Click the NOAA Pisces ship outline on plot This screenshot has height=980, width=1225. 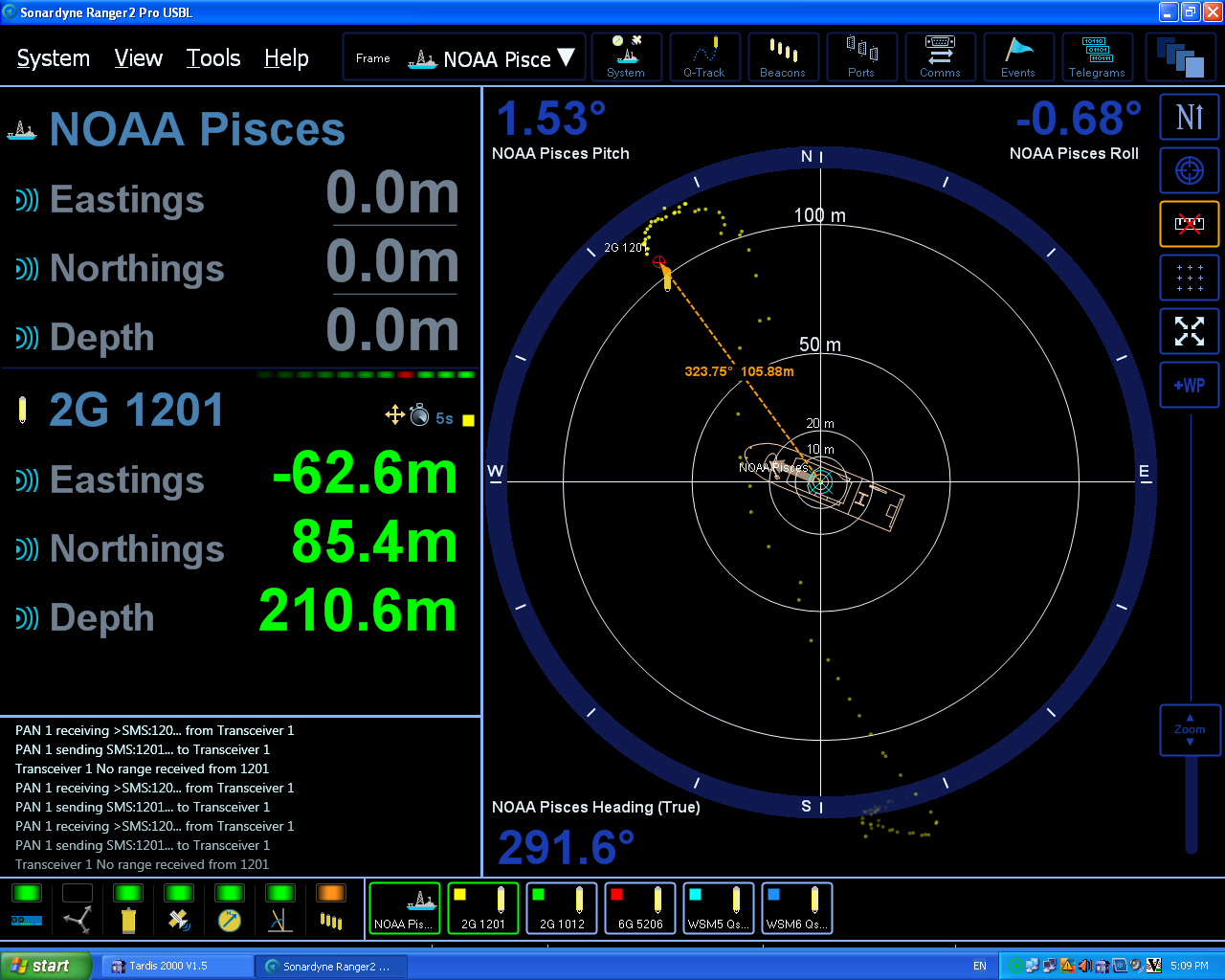pyautogui.click(x=825, y=486)
